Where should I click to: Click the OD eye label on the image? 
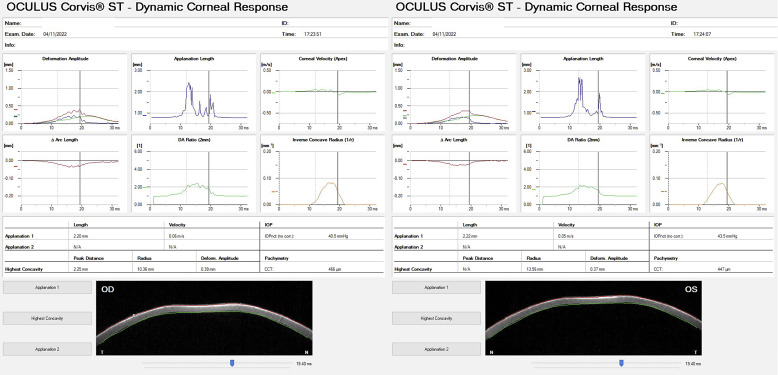click(x=107, y=289)
